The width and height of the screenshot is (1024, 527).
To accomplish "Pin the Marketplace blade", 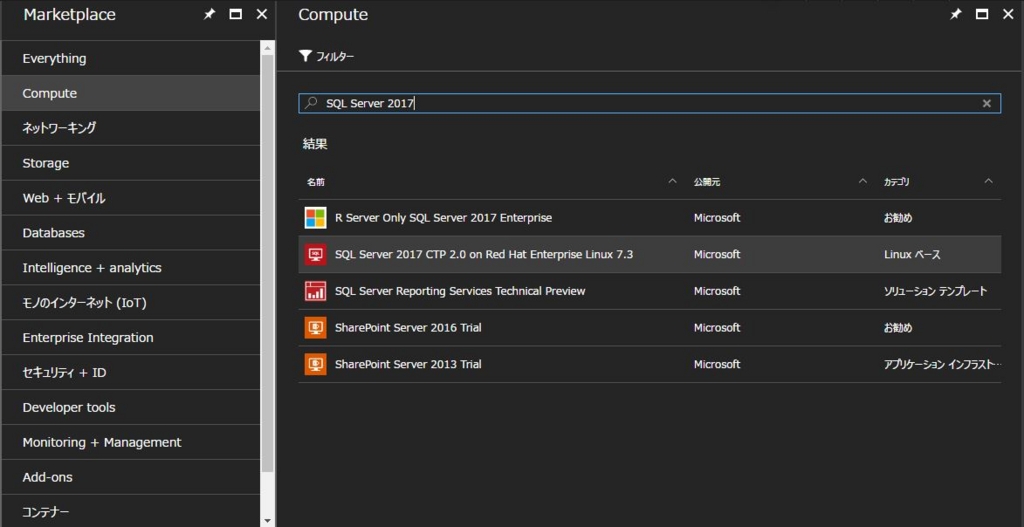I will pos(209,14).
